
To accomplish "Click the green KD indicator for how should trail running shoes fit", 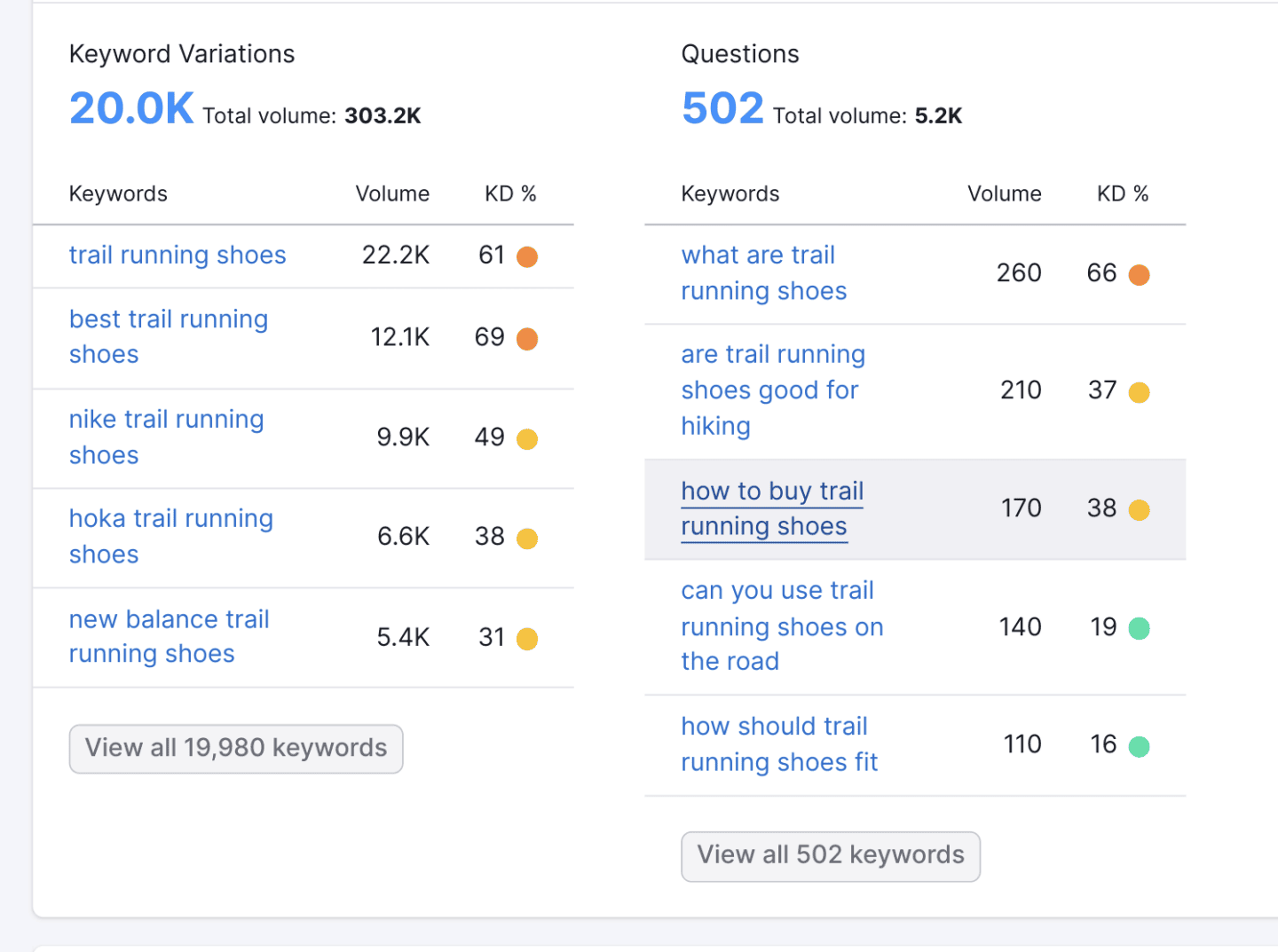I will pos(1140,745).
